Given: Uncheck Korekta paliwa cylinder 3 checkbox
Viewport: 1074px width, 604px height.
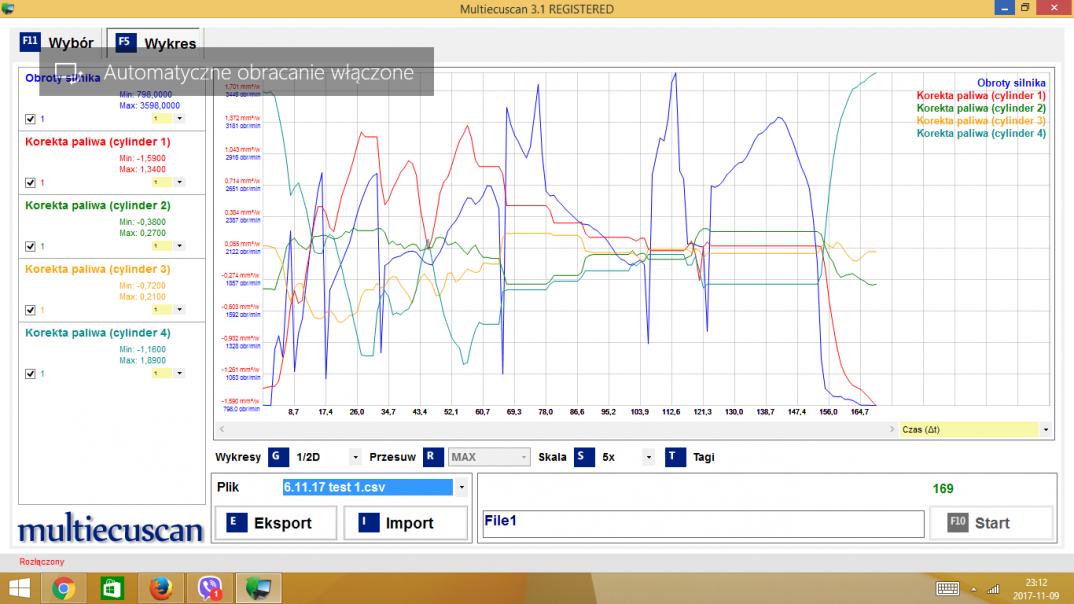Looking at the screenshot, I should point(30,310).
